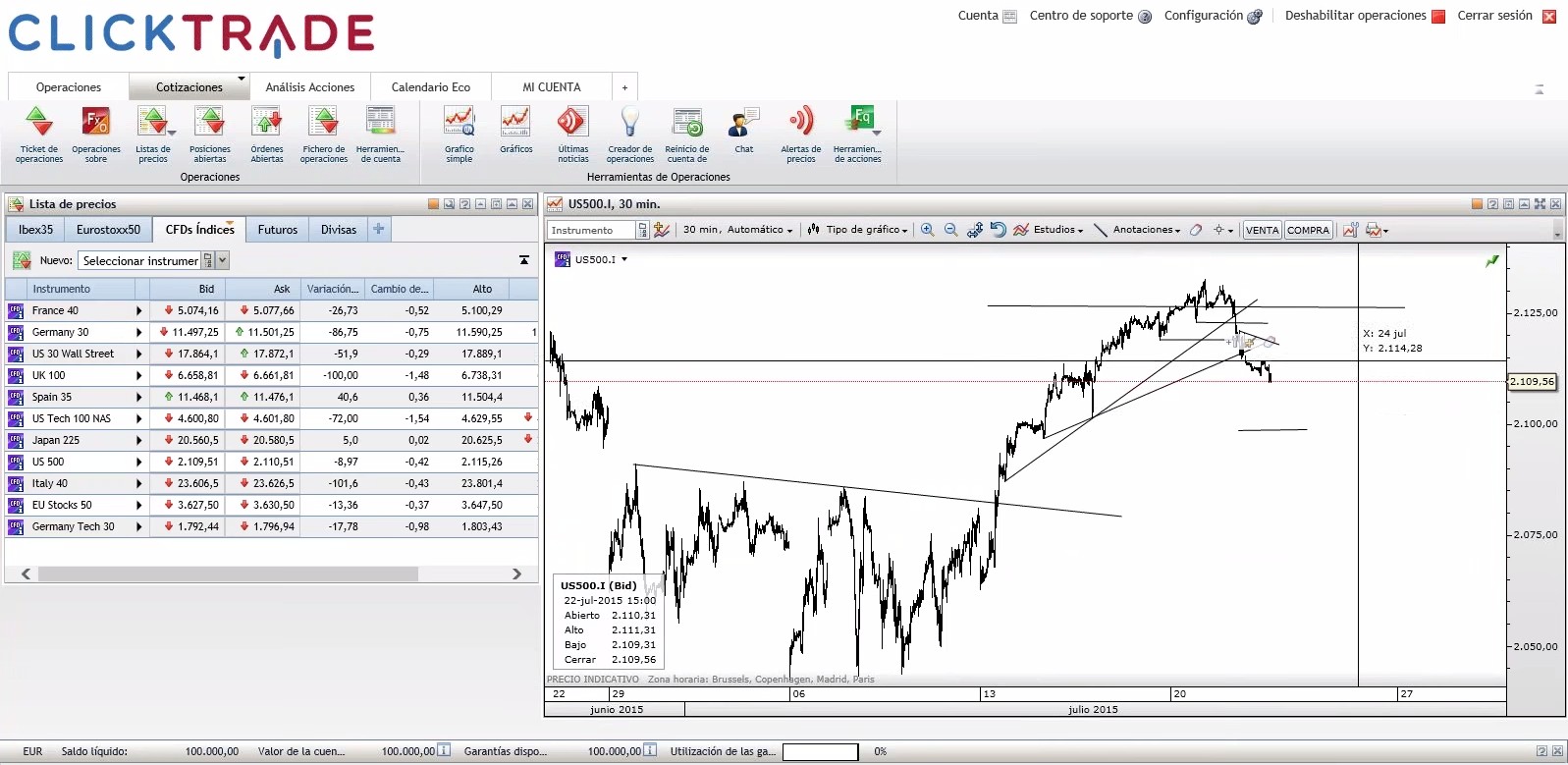Sort by Bid column header

pos(187,289)
